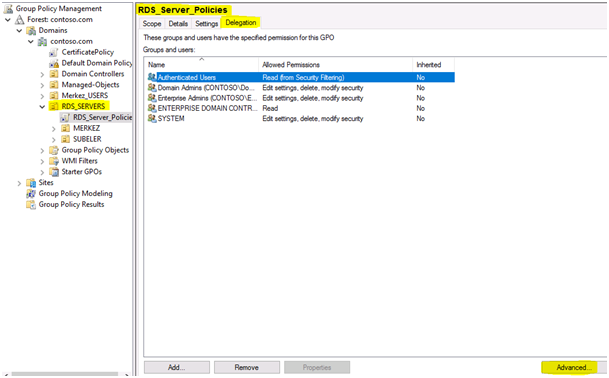Viewport: 609px width, 378px height.
Task: Expand the Group Policy Objects container
Action: [x=42, y=150]
